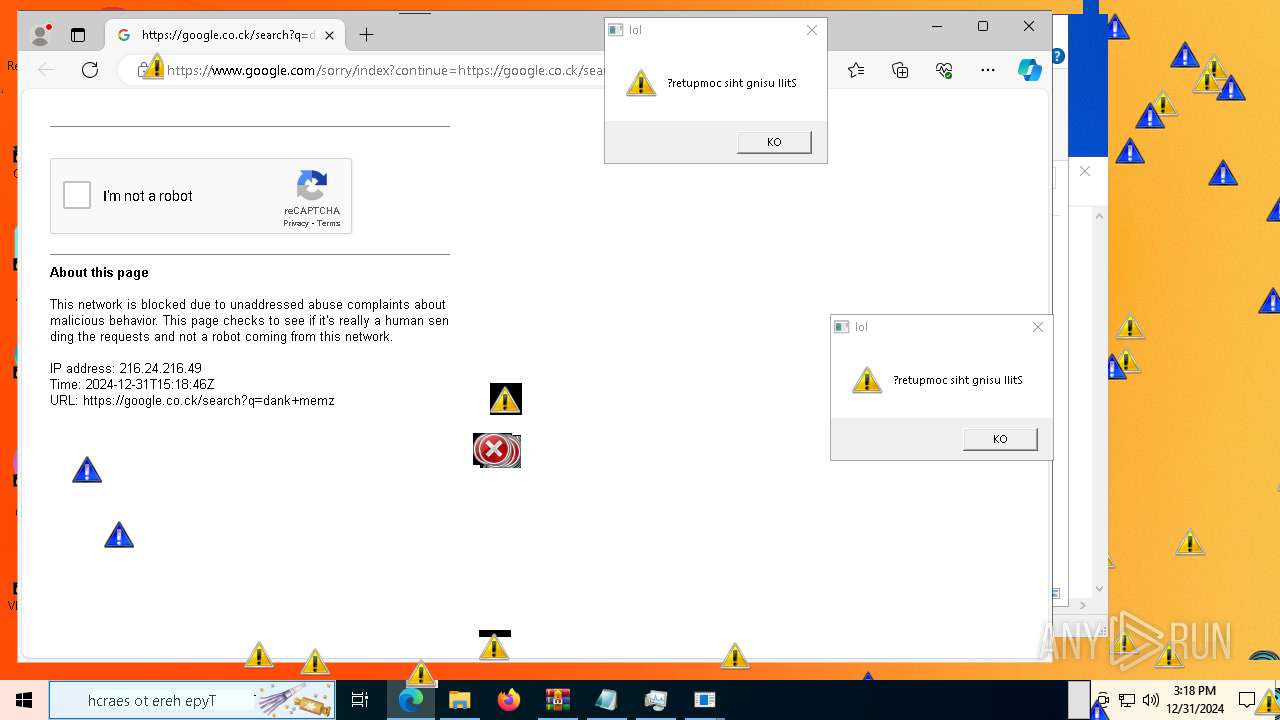
Task: Open File Explorer from the taskbar
Action: (460, 700)
